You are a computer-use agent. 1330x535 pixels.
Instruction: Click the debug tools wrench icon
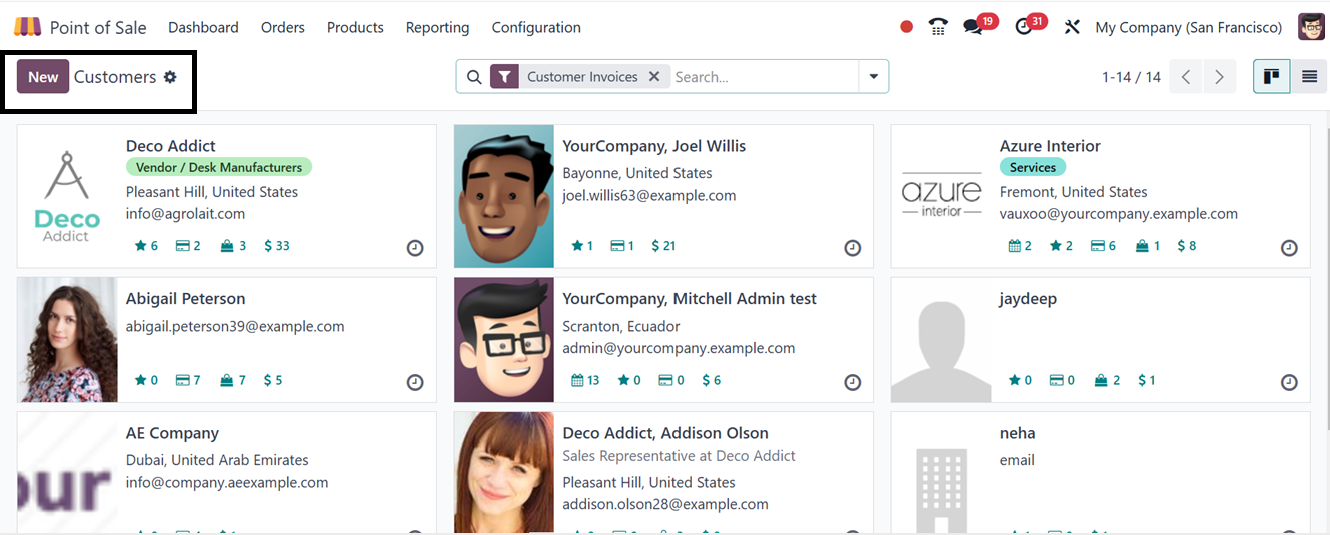click(1072, 27)
